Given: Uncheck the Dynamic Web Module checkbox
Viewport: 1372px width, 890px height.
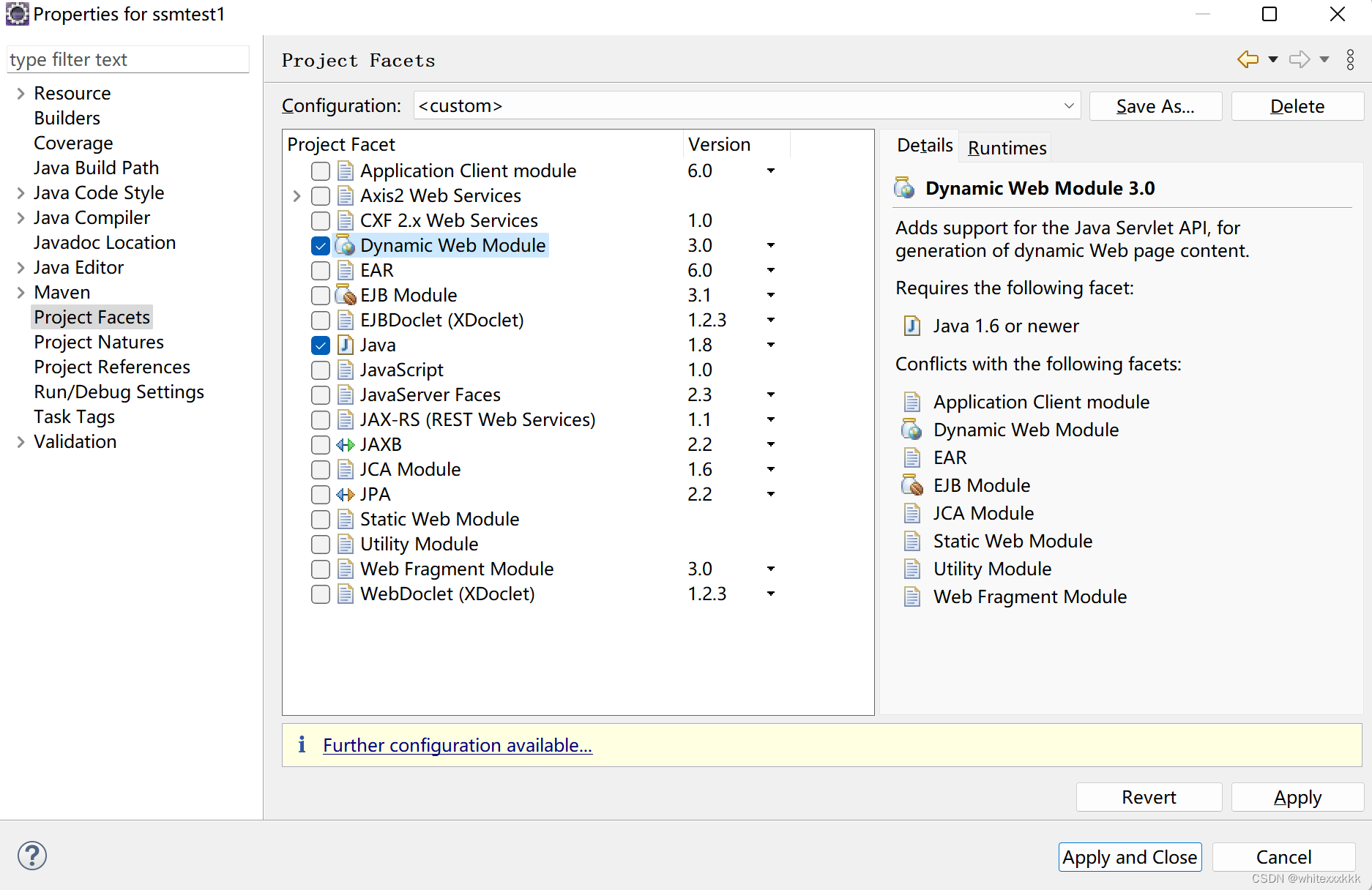Looking at the screenshot, I should coord(321,246).
